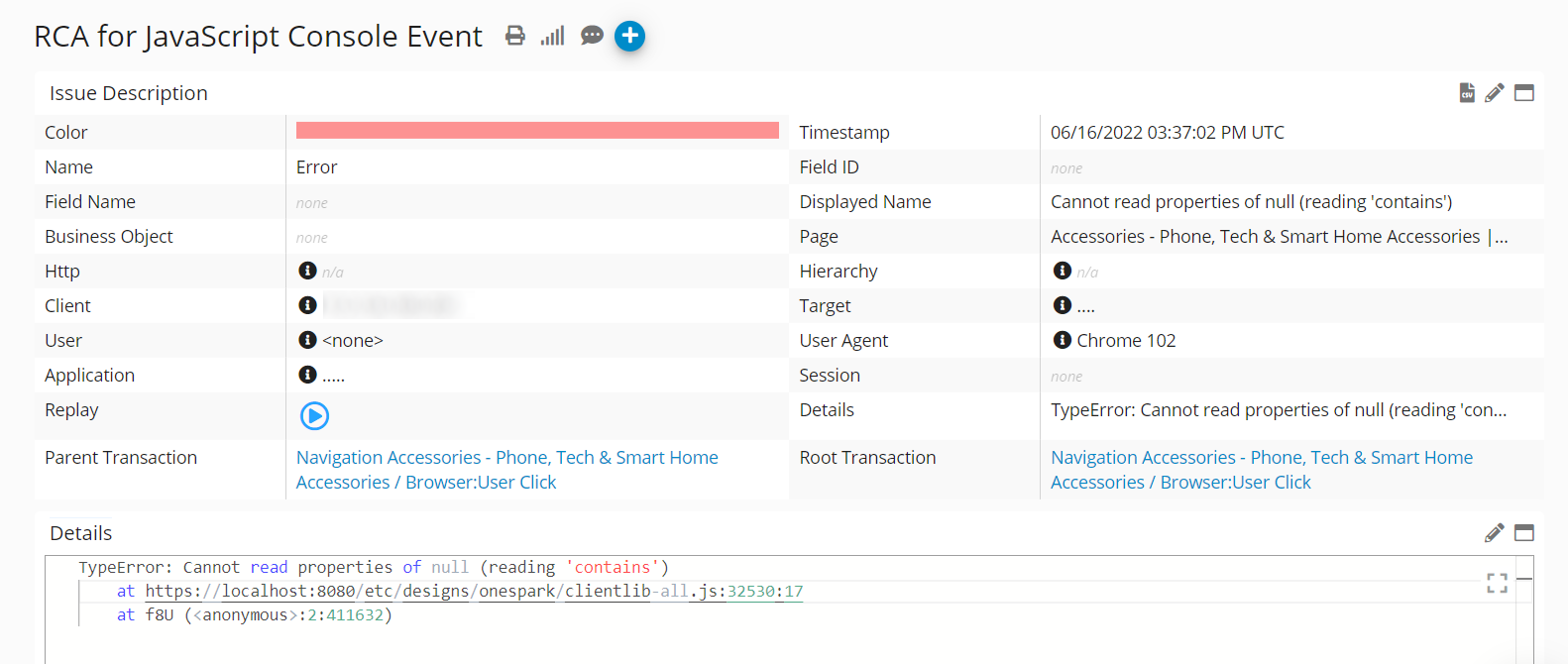Maximize the Details panel
Viewport: 1568px width, 664px height.
coord(1524,533)
